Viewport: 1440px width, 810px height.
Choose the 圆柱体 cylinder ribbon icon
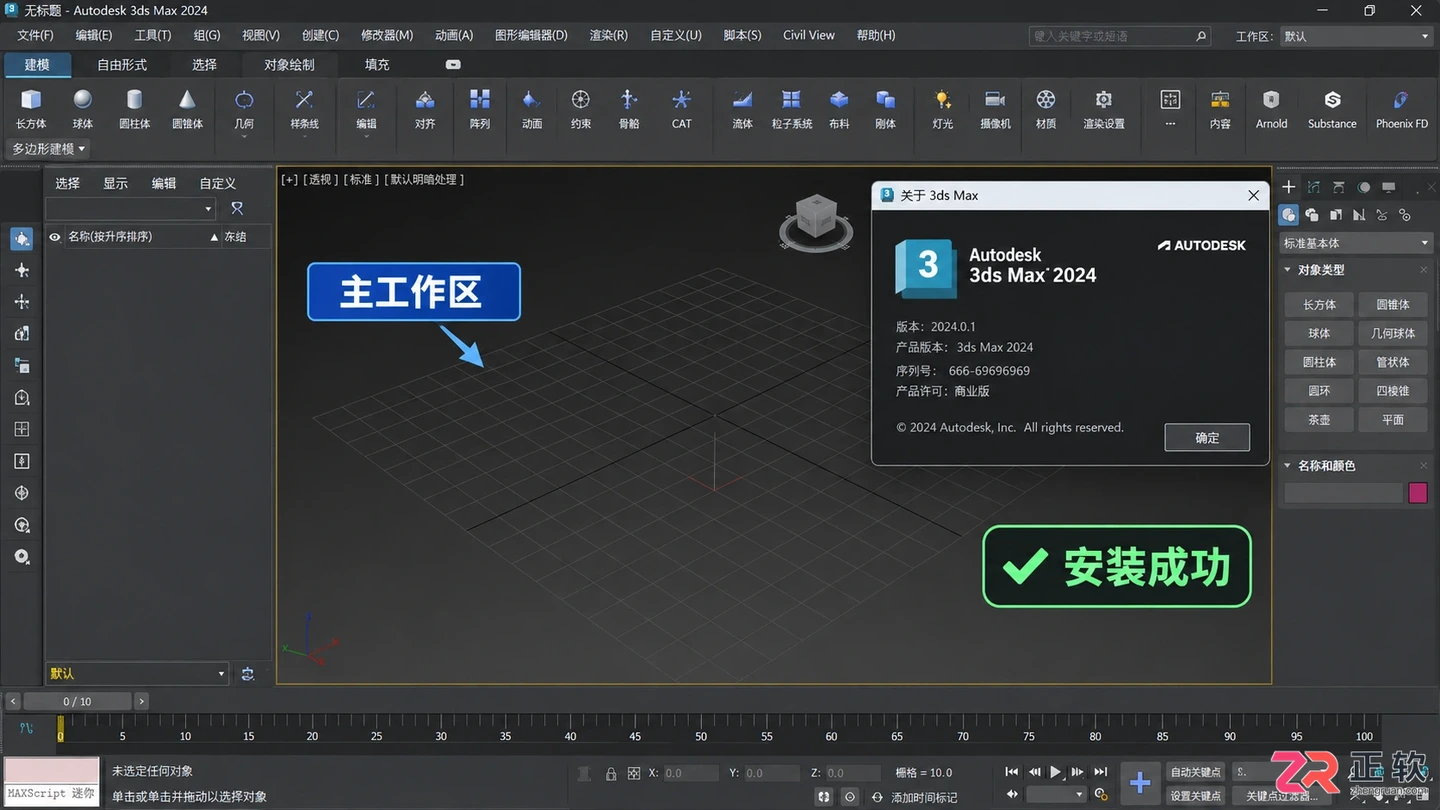point(134,108)
